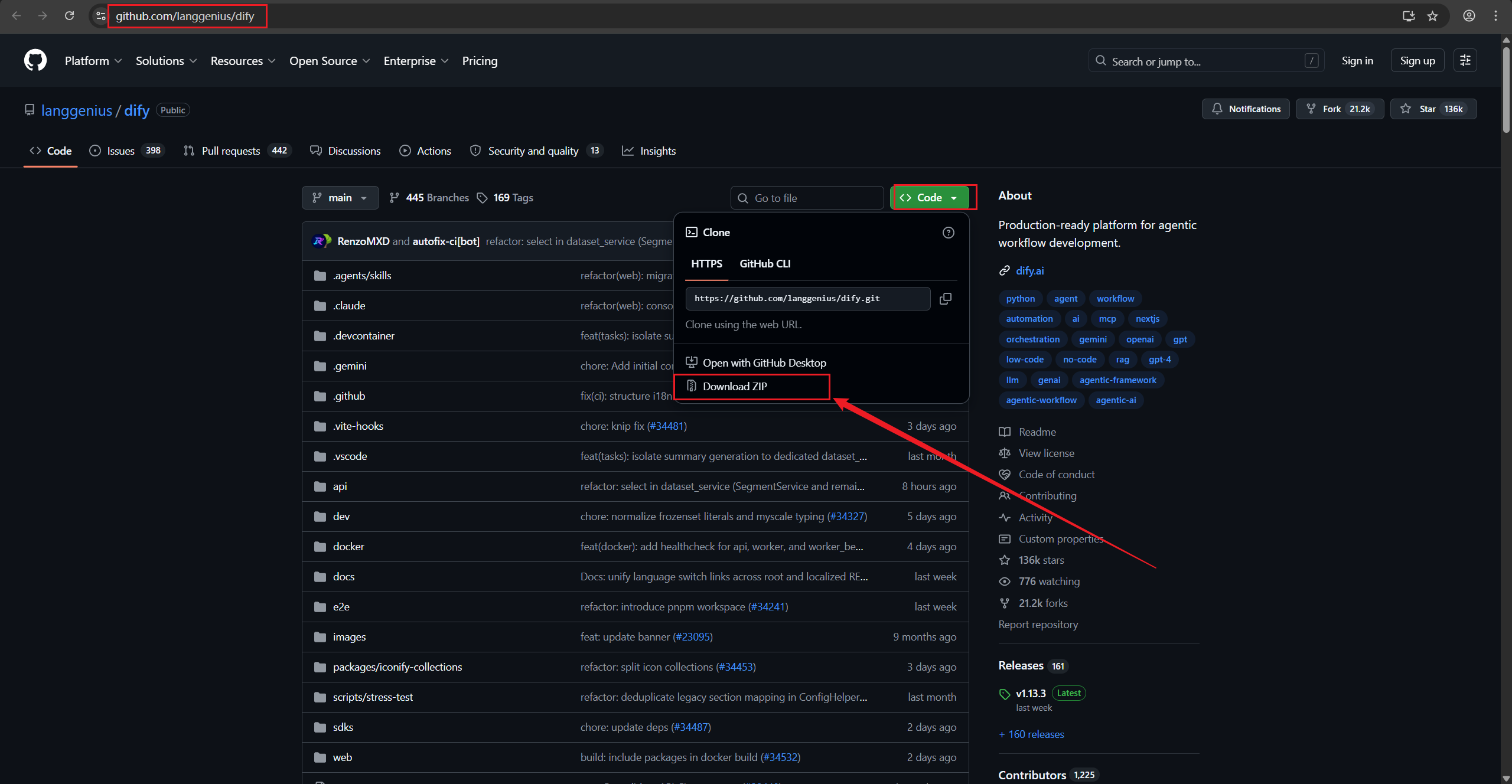Image resolution: width=1512 pixels, height=784 pixels.
Task: Click the GitHub Octocat logo
Action: pos(35,60)
